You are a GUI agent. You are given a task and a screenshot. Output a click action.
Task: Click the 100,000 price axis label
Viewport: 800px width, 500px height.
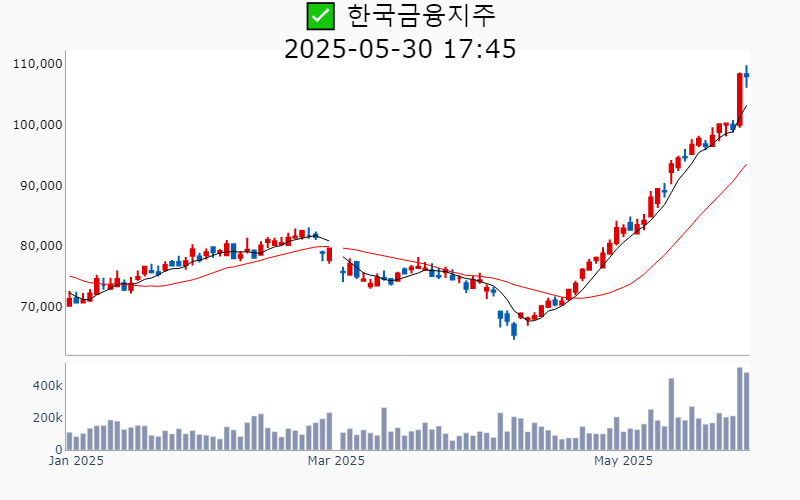point(38,124)
